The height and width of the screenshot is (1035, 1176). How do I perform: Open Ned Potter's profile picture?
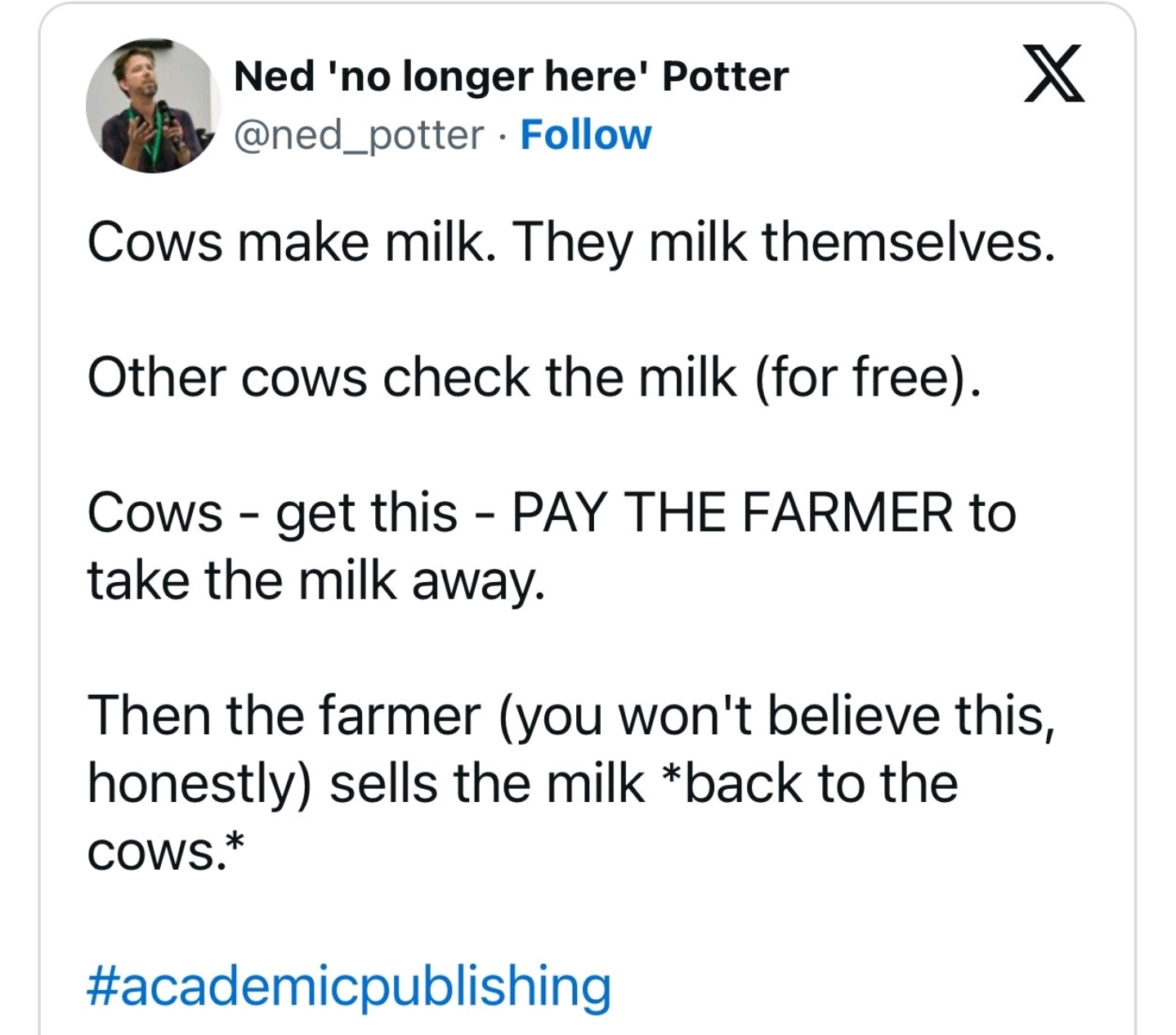click(x=152, y=106)
